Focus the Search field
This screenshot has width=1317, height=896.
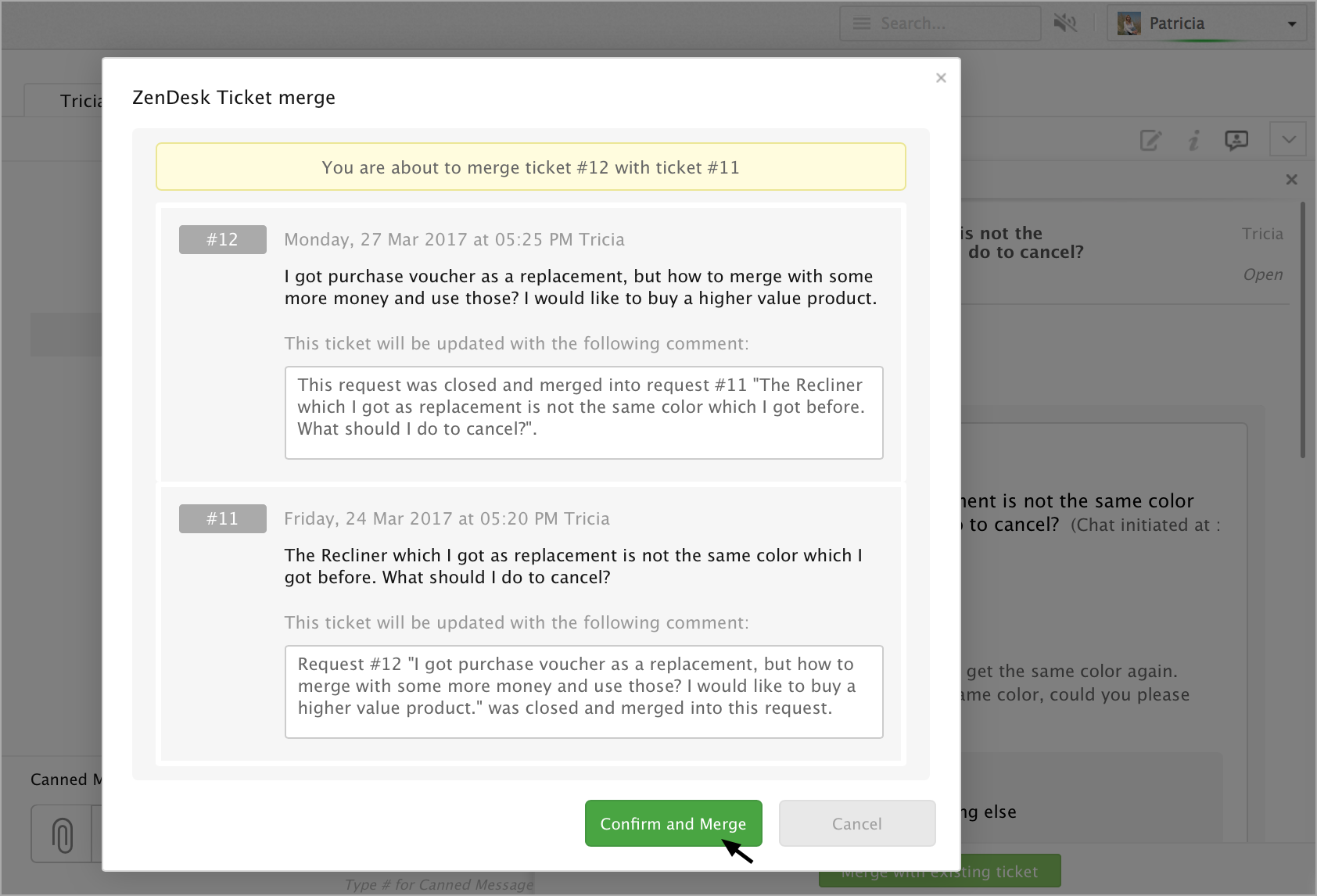940,23
